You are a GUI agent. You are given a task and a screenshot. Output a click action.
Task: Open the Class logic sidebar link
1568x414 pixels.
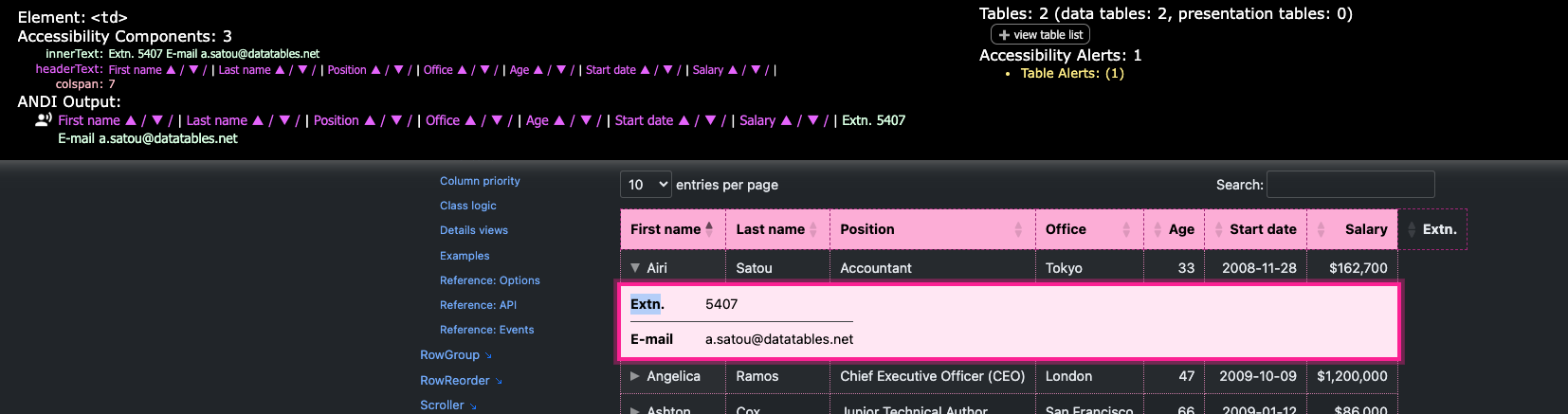pyautogui.click(x=468, y=206)
